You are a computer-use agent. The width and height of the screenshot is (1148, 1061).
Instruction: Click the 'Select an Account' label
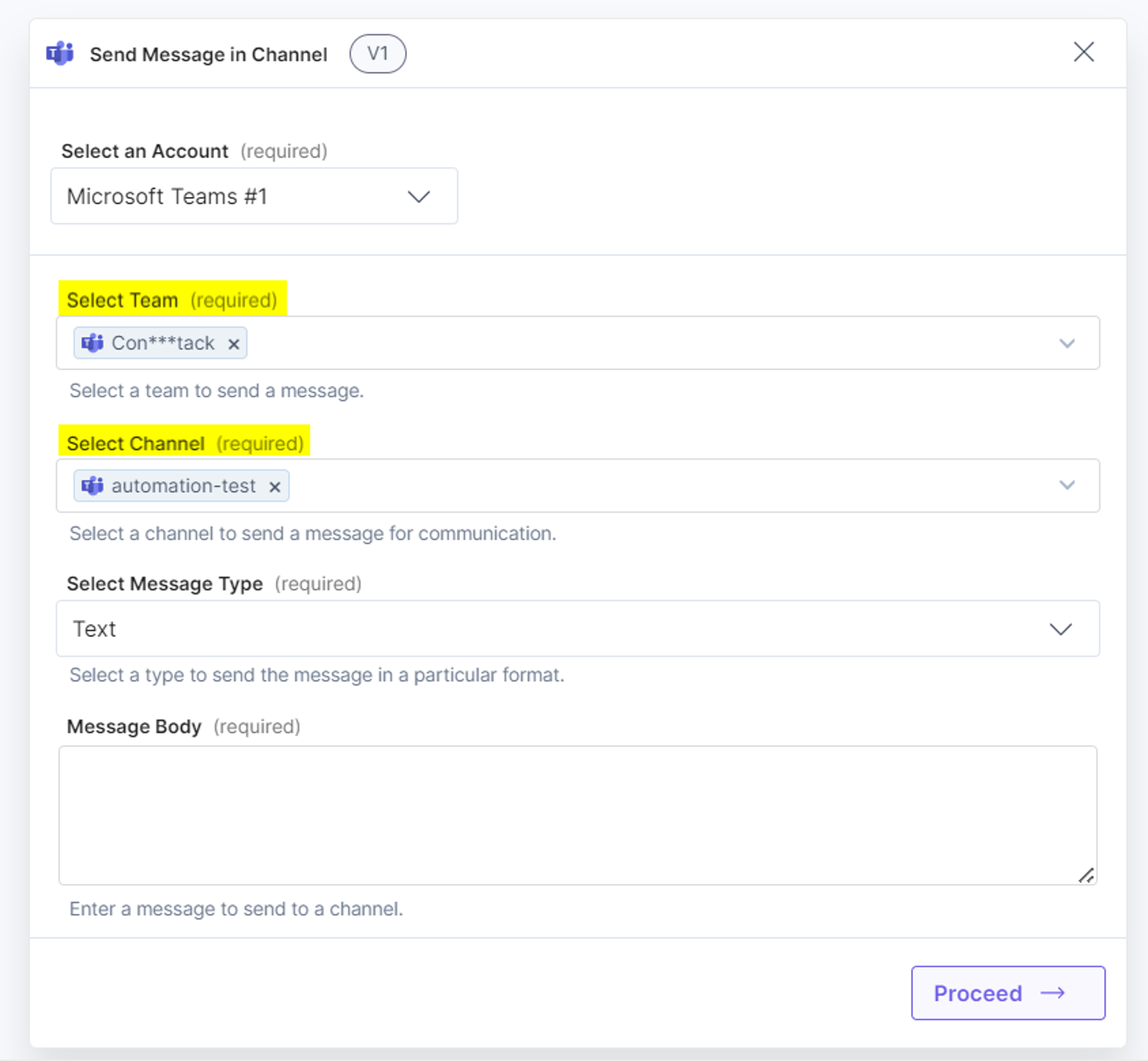click(145, 152)
